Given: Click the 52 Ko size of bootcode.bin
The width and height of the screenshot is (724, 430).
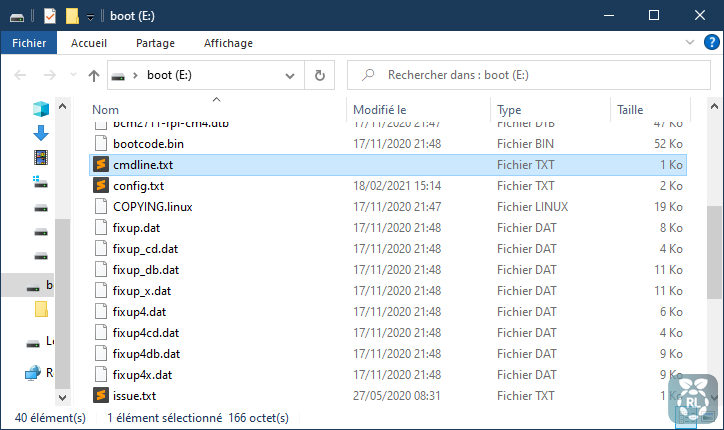Looking at the screenshot, I should coord(668,144).
